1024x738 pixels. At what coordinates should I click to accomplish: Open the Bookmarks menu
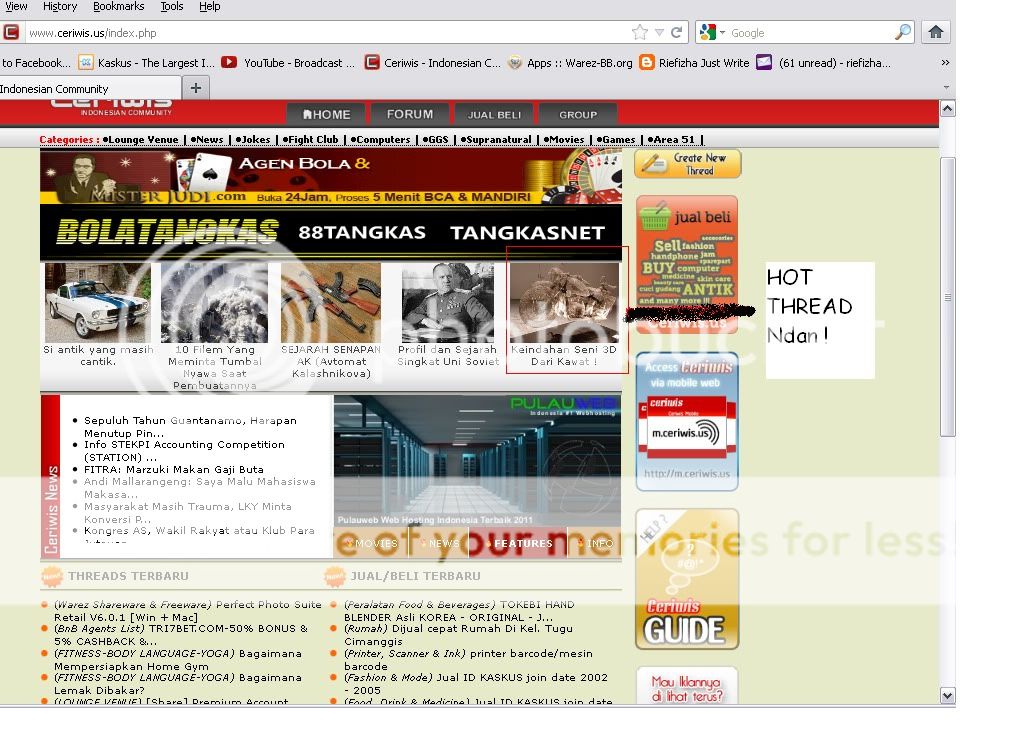118,7
